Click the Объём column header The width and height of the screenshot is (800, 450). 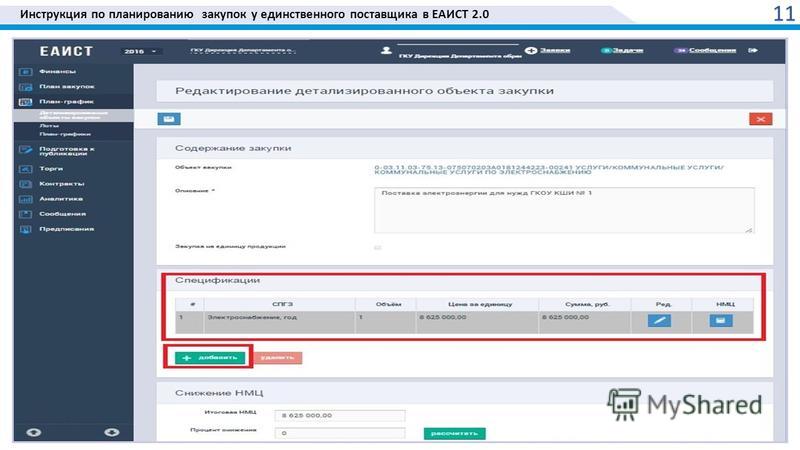click(x=388, y=304)
